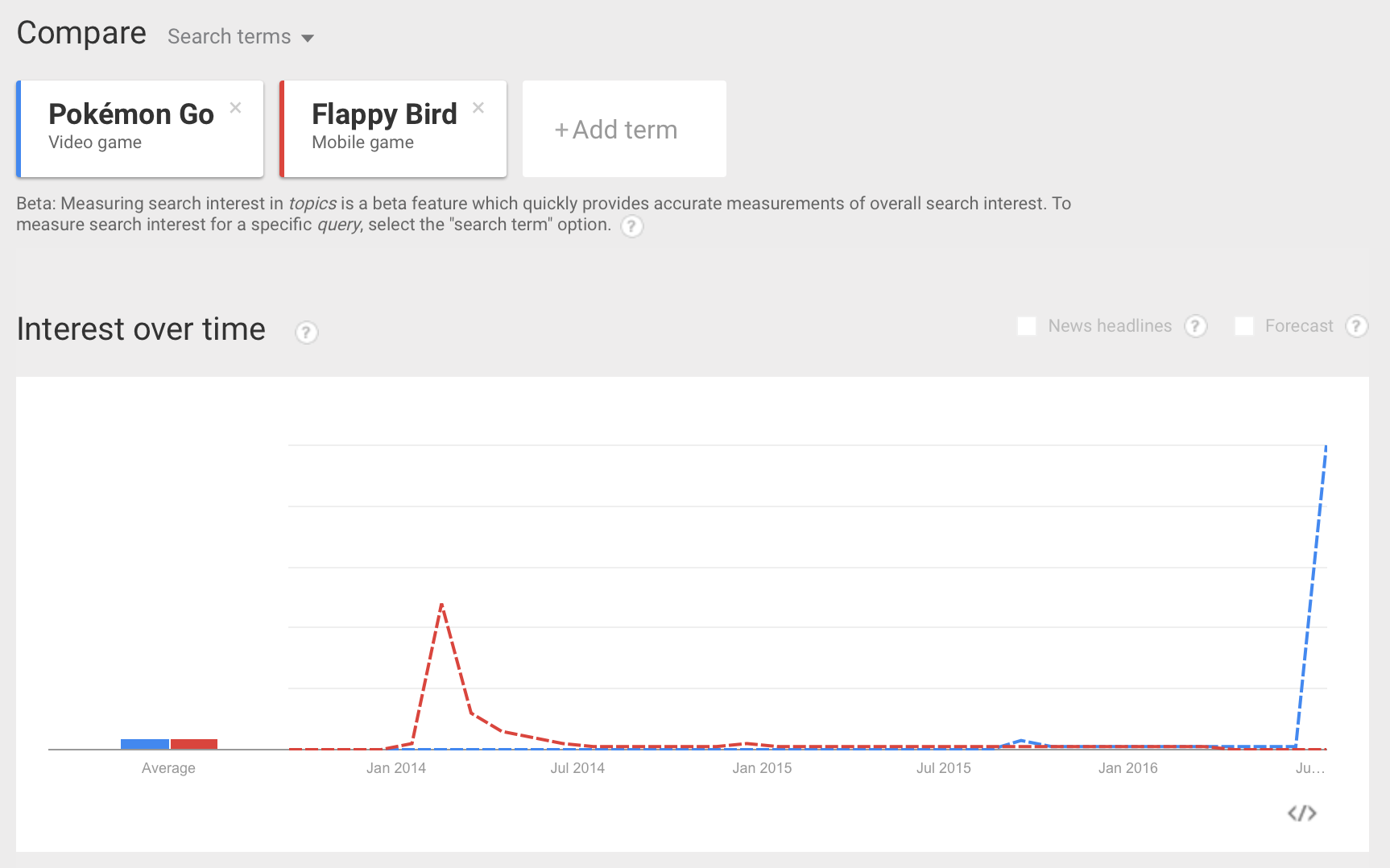Enable the Forecast checkbox
This screenshot has height=868, width=1390.
click(1244, 326)
